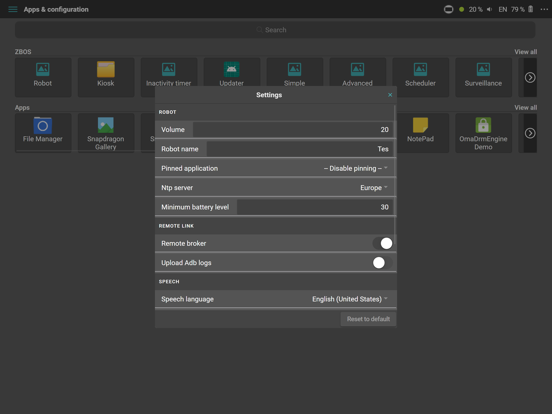Click the speaker volume icon in top bar
Viewport: 552px width, 414px height.
(x=489, y=9)
